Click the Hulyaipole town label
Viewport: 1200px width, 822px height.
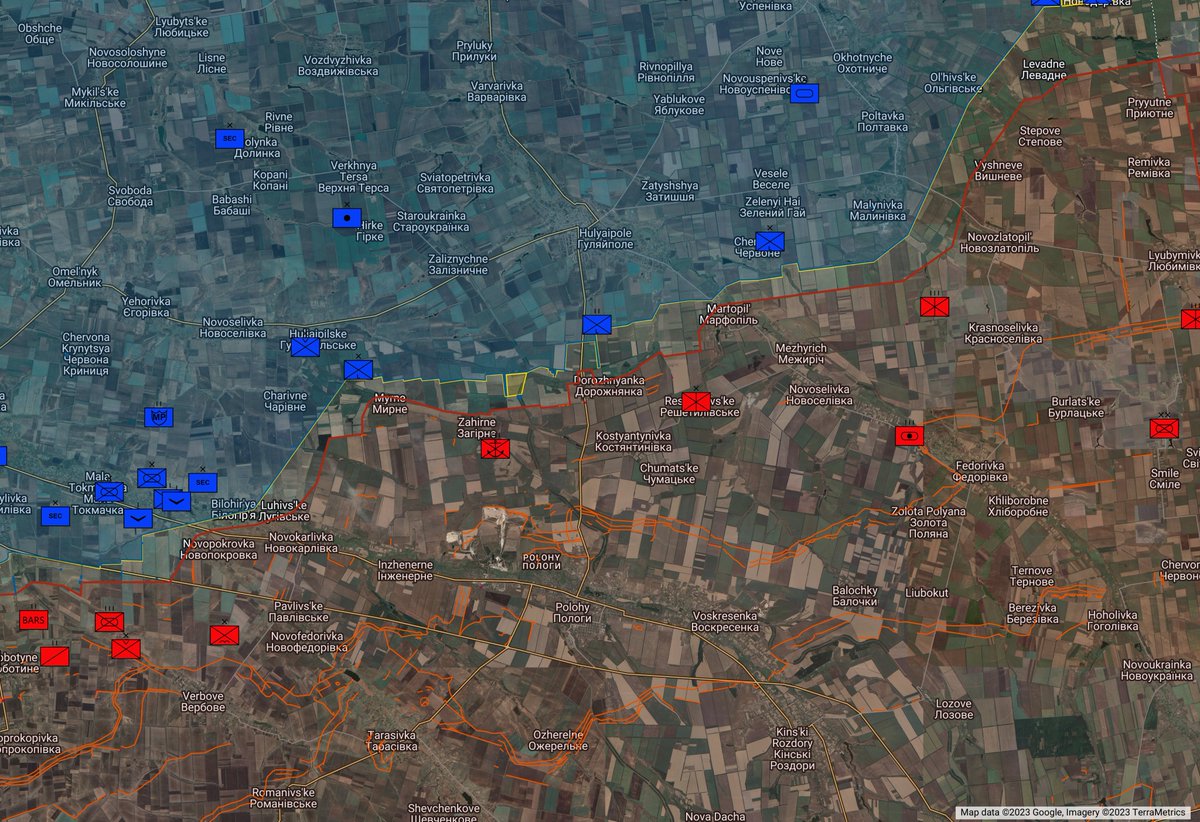[606, 237]
